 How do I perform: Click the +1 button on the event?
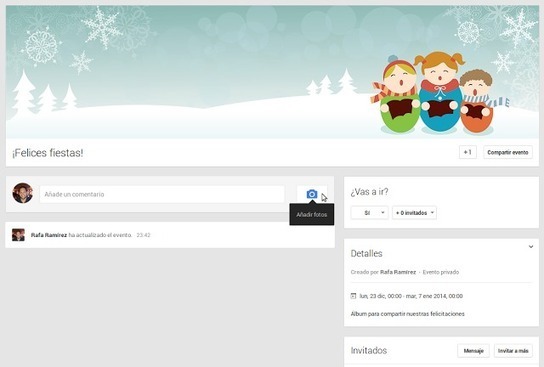pos(468,152)
